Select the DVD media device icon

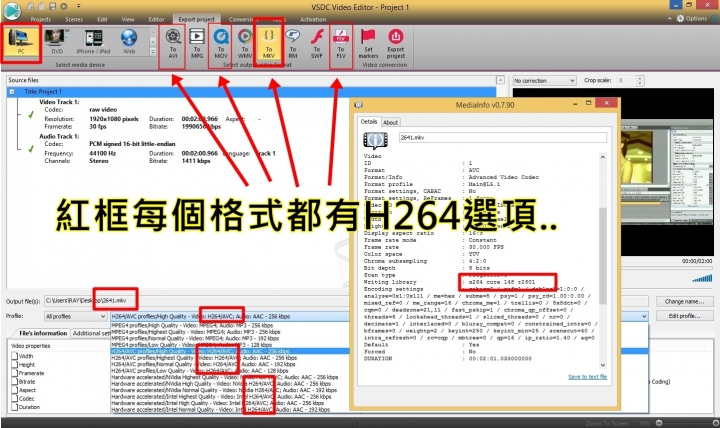pyautogui.click(x=57, y=42)
